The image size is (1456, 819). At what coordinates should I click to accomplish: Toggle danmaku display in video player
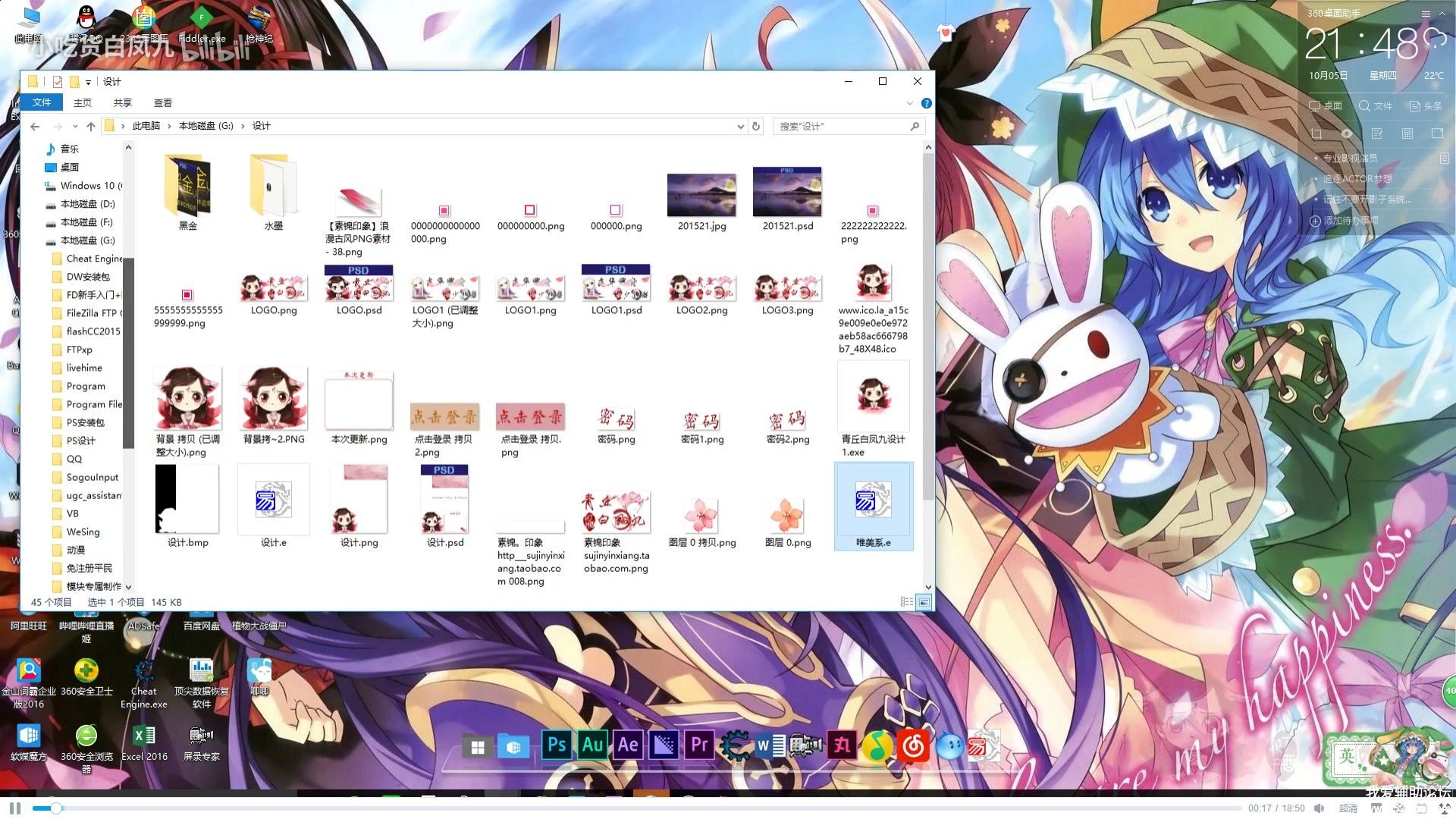[1376, 808]
